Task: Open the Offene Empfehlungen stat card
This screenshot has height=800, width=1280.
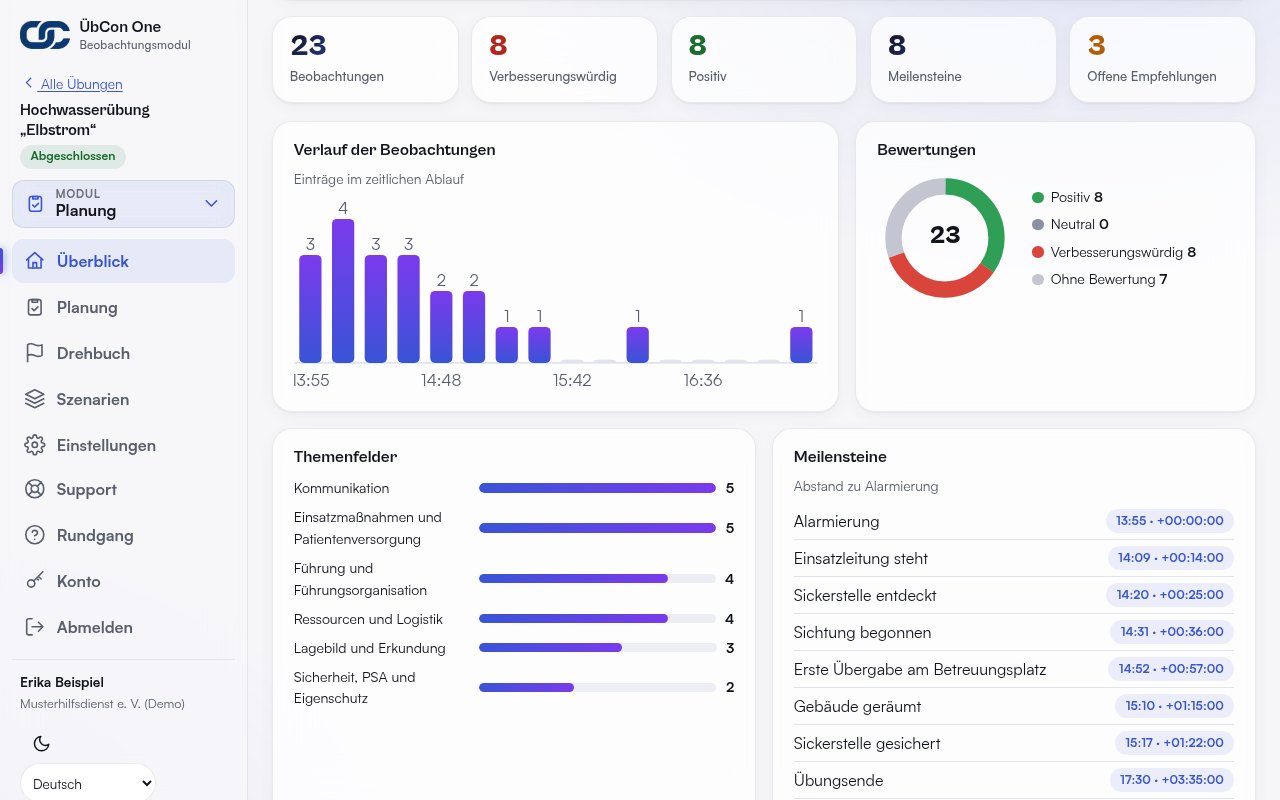Action: pos(1162,59)
